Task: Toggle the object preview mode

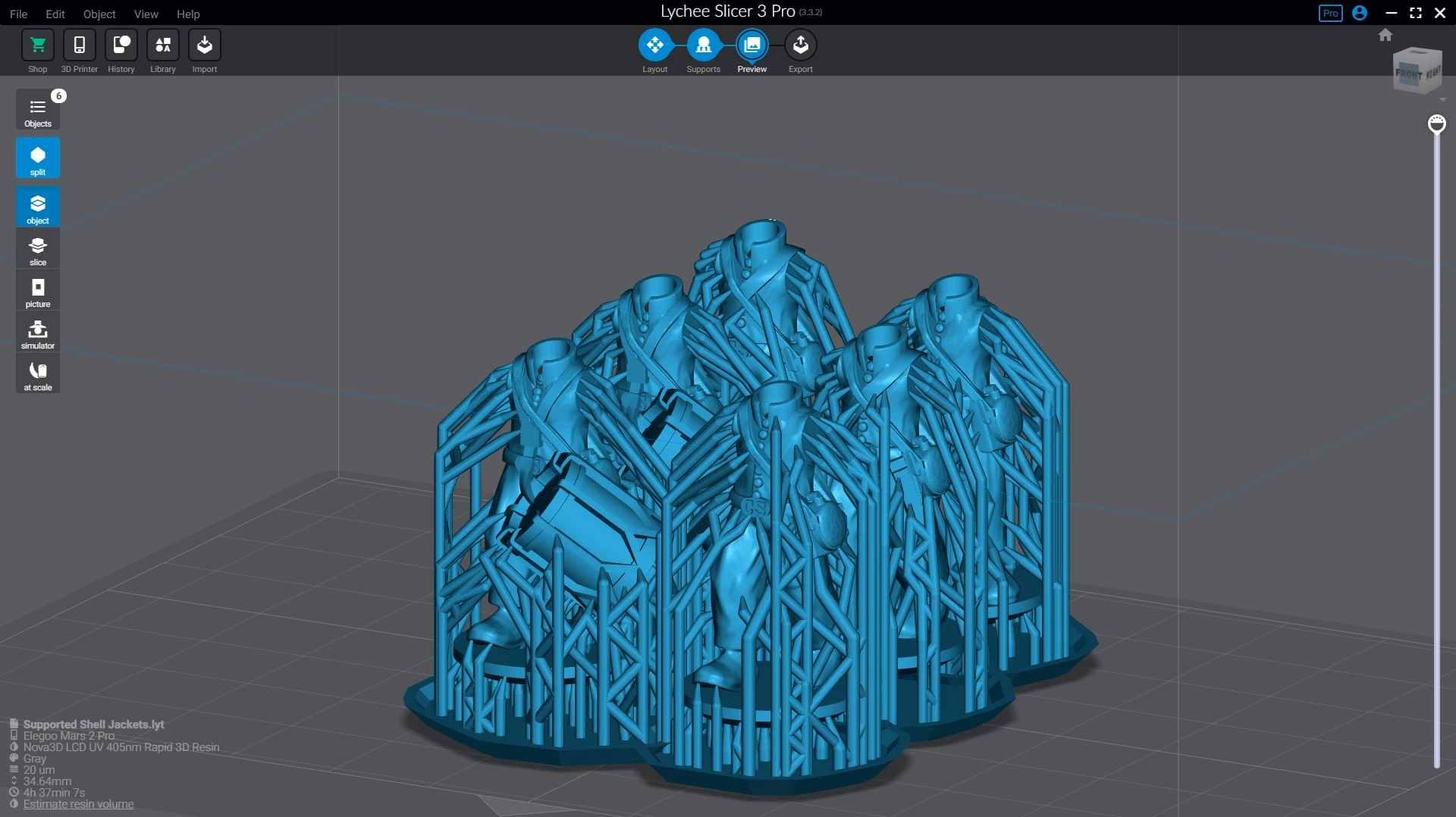Action: (38, 207)
